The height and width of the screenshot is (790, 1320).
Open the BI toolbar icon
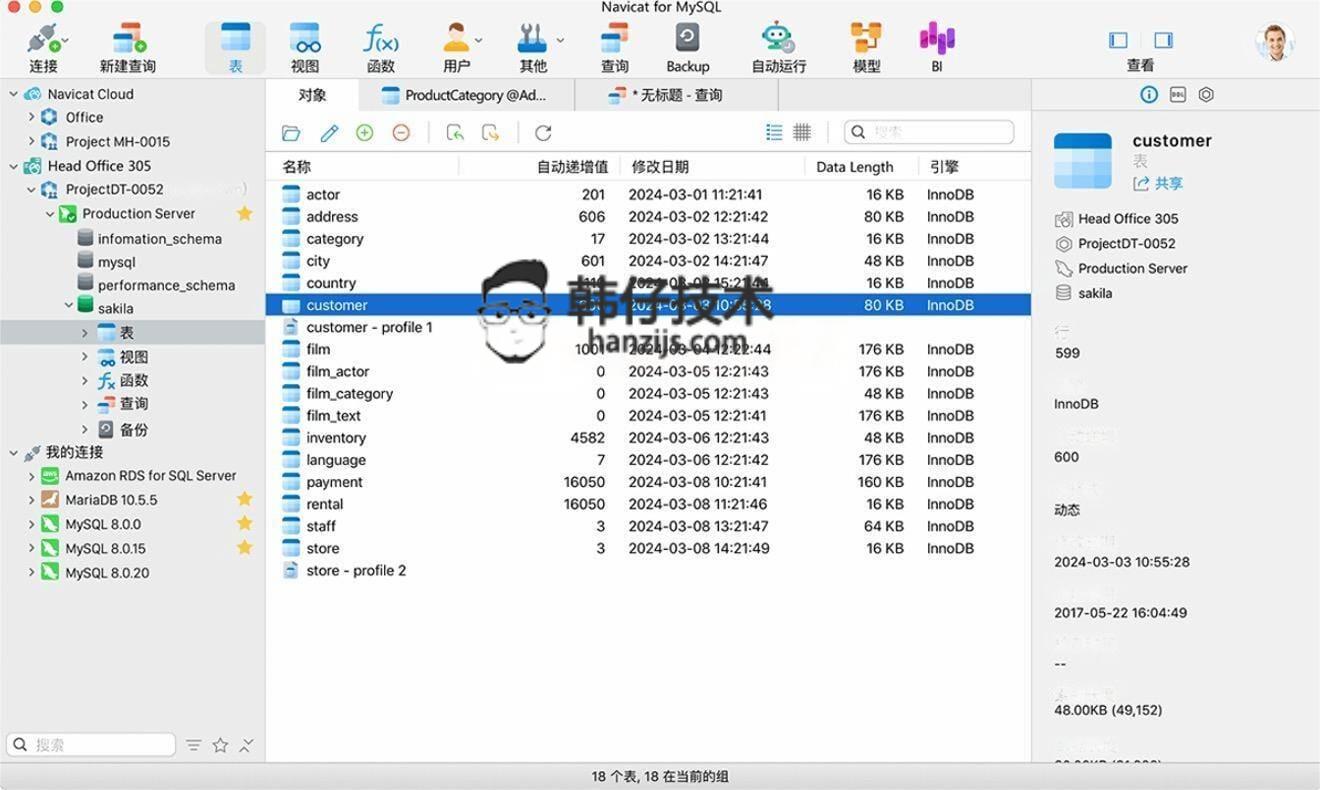click(x=937, y=47)
